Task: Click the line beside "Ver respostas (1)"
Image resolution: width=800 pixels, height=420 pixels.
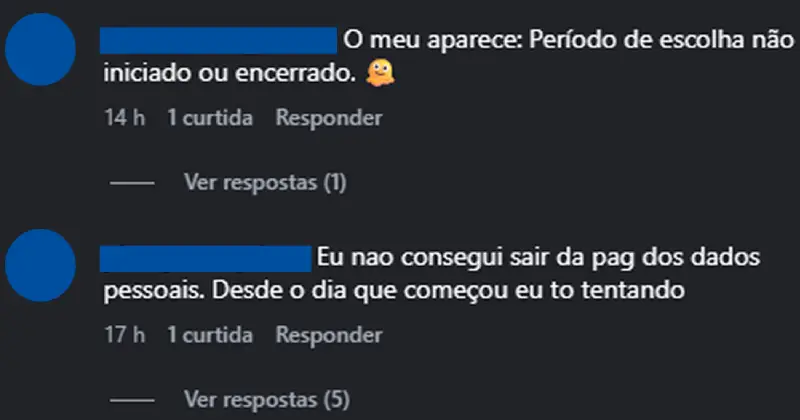Action: pos(130,184)
